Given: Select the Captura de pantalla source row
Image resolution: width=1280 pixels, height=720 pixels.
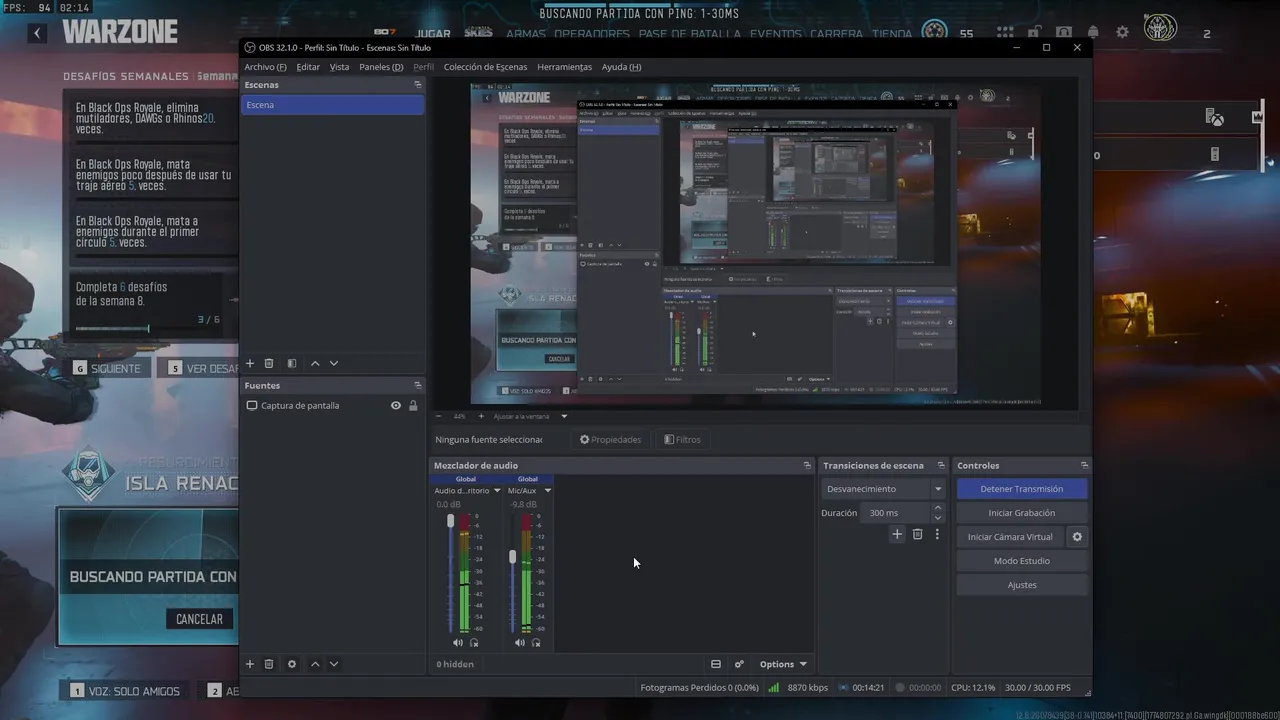Looking at the screenshot, I should (x=333, y=405).
